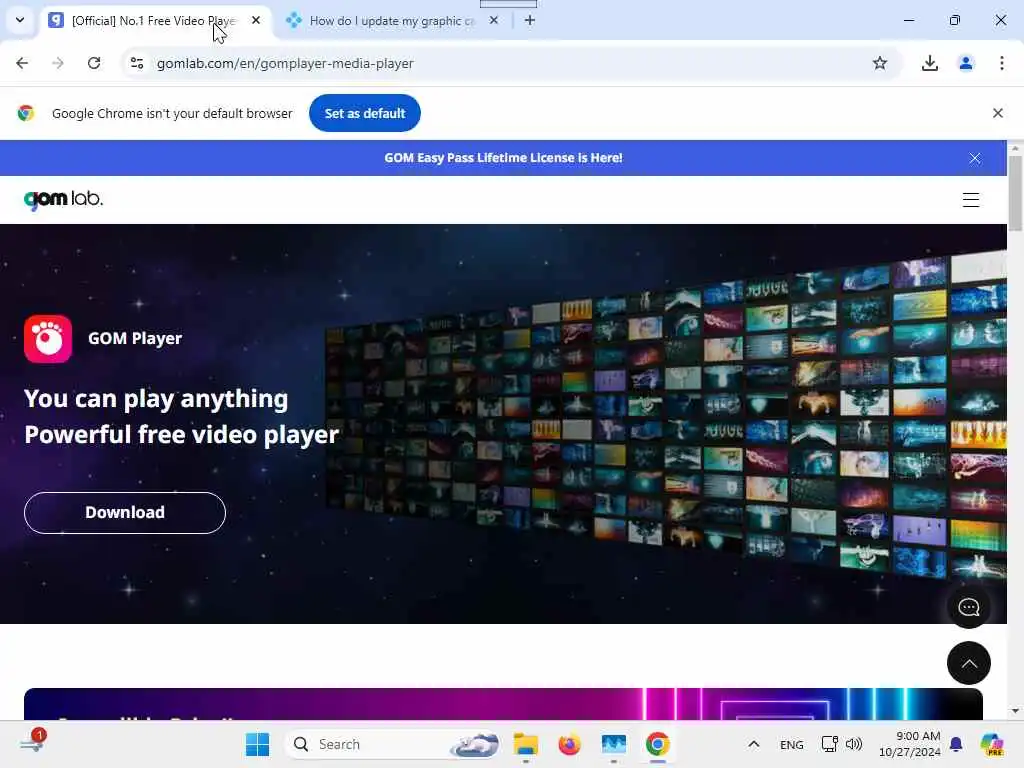Open the widgets icon with notification badge

pos(33,743)
